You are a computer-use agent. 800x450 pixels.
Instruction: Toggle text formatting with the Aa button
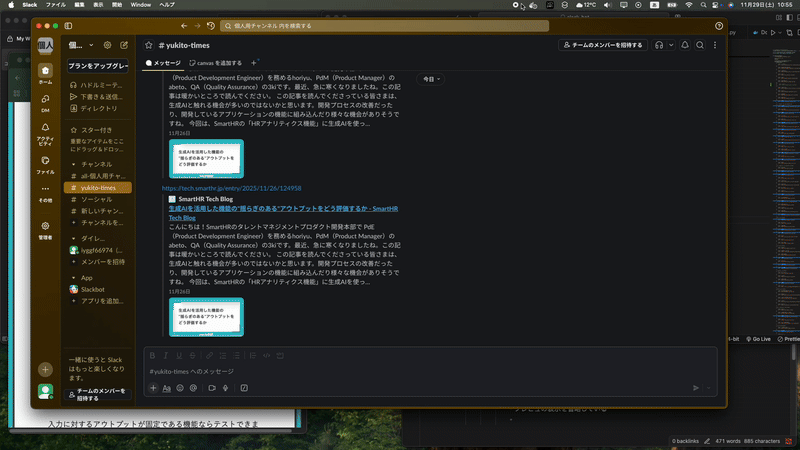[x=166, y=388]
